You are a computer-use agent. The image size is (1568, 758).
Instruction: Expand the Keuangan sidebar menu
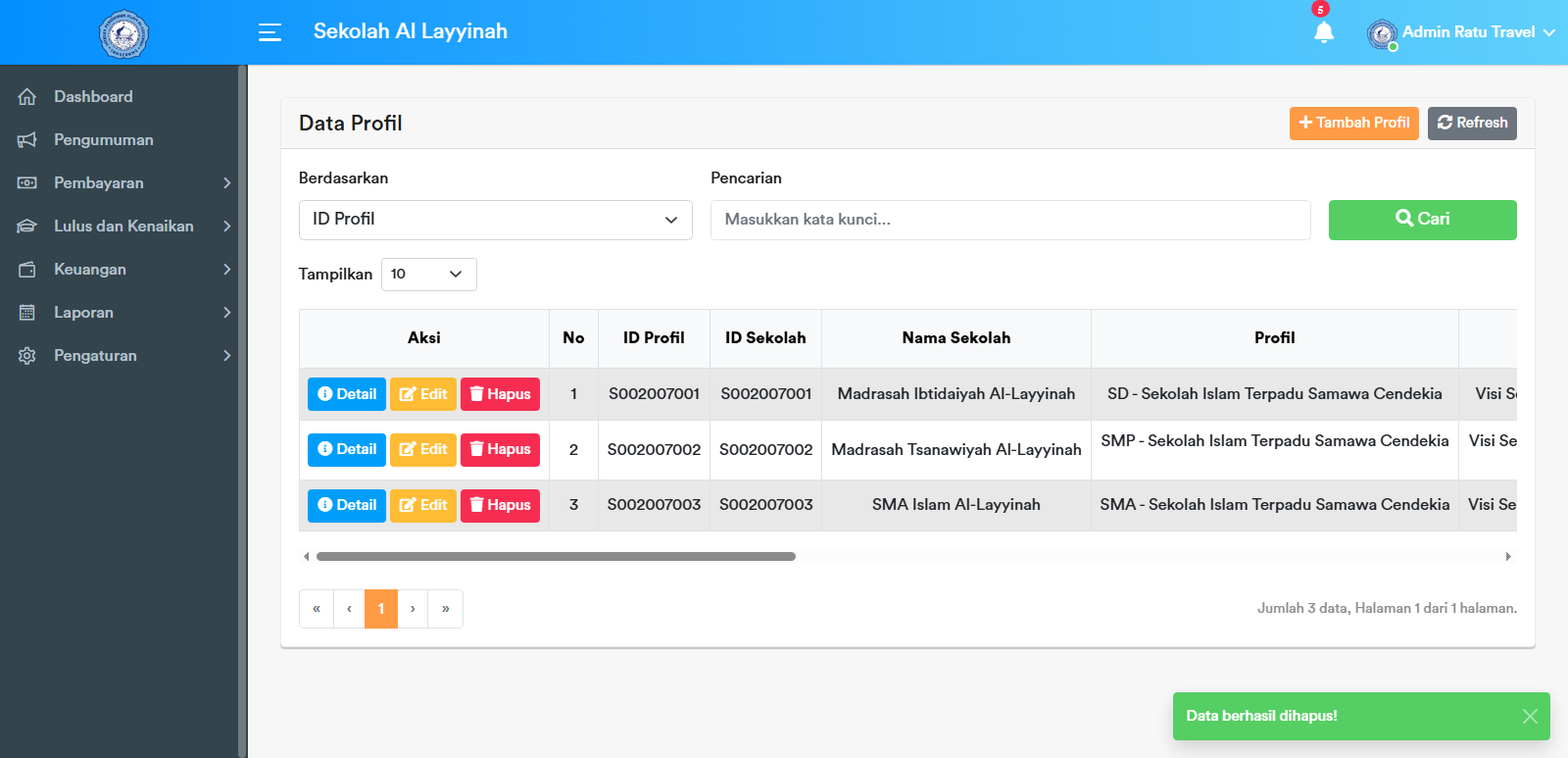(x=122, y=270)
